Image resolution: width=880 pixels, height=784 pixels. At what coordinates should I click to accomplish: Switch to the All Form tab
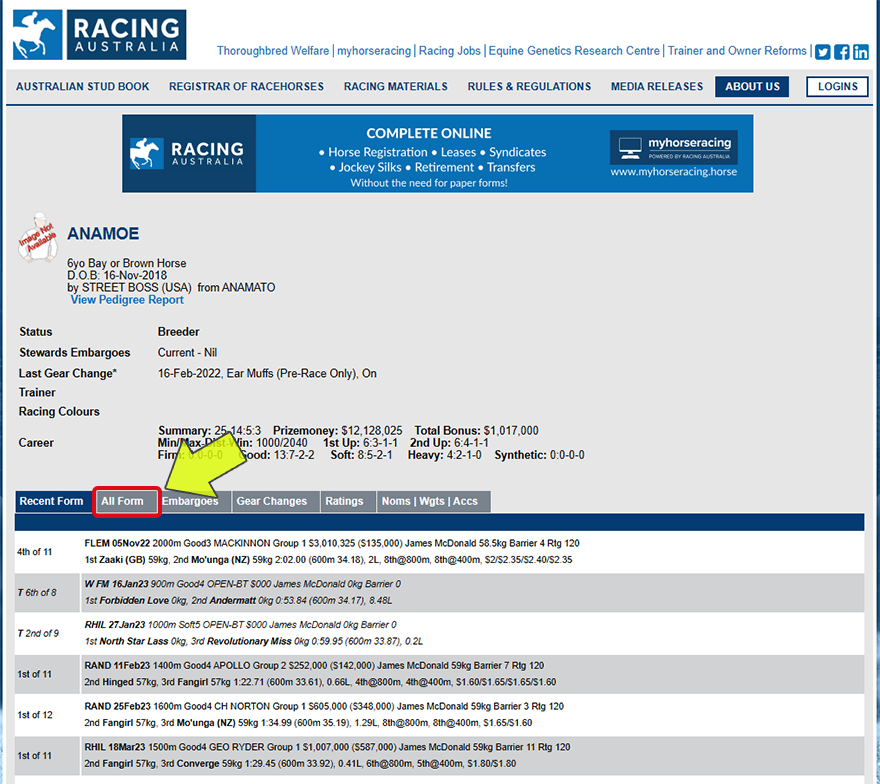click(x=123, y=501)
